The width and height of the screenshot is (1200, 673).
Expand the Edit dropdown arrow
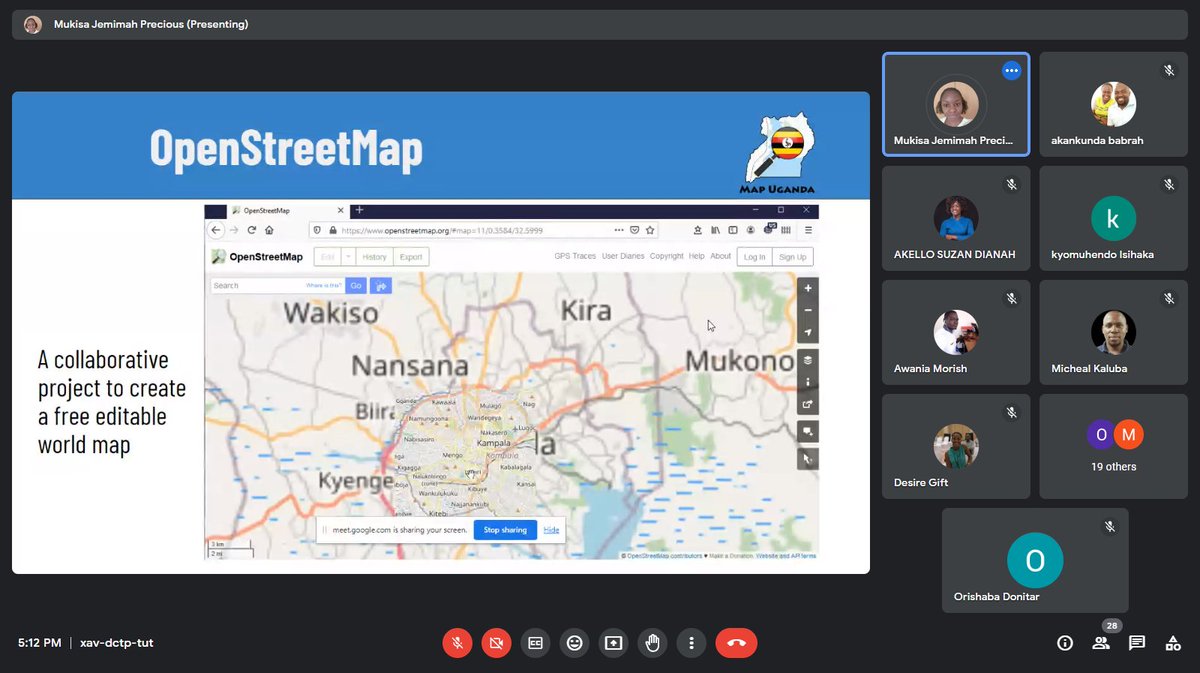(349, 257)
